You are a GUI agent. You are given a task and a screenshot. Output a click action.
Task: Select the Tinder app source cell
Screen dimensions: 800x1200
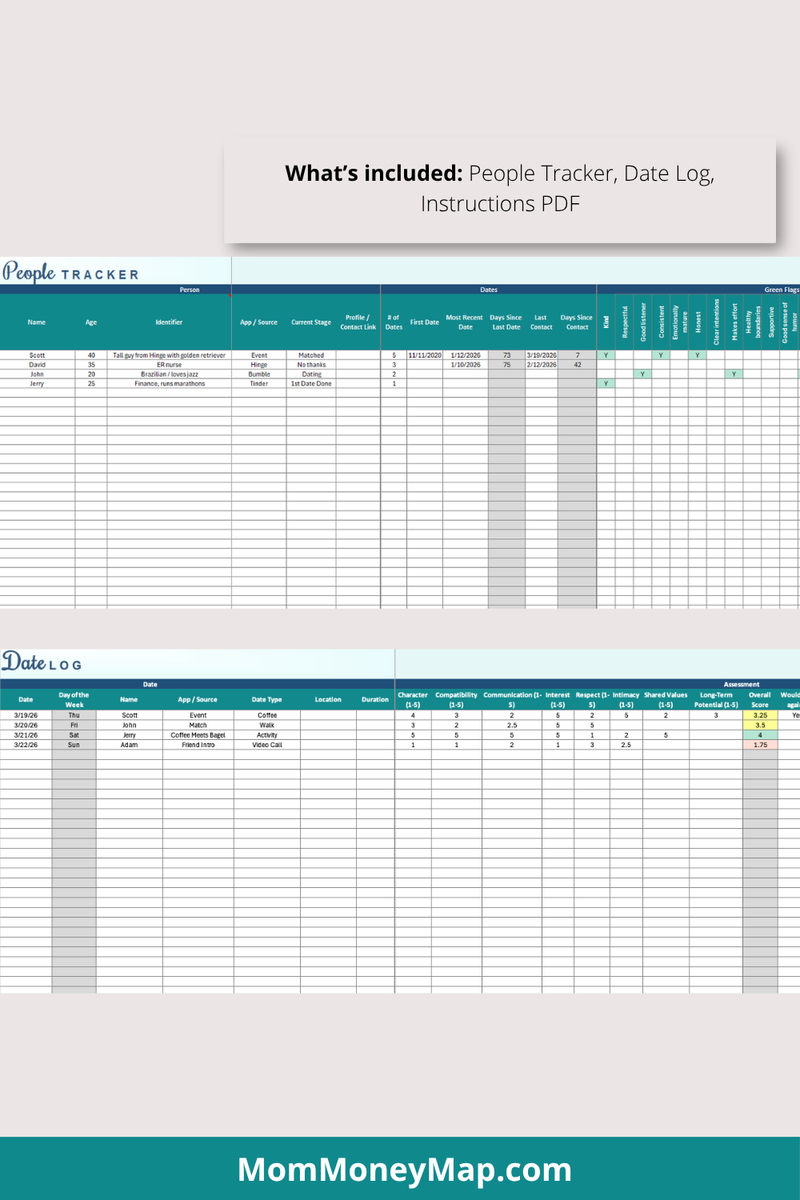pos(259,383)
